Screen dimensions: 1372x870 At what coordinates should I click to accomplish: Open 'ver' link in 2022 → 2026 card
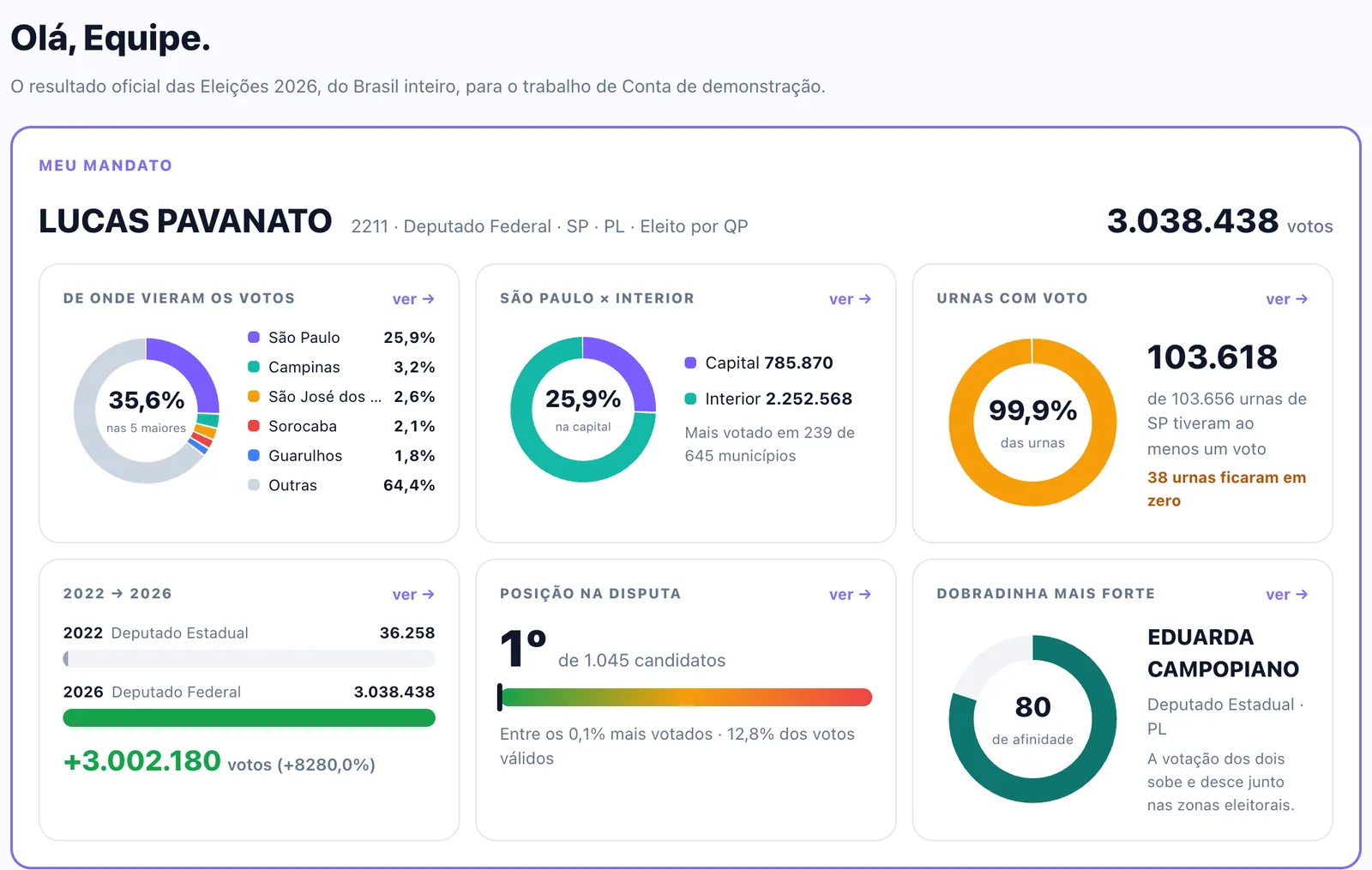pos(413,595)
